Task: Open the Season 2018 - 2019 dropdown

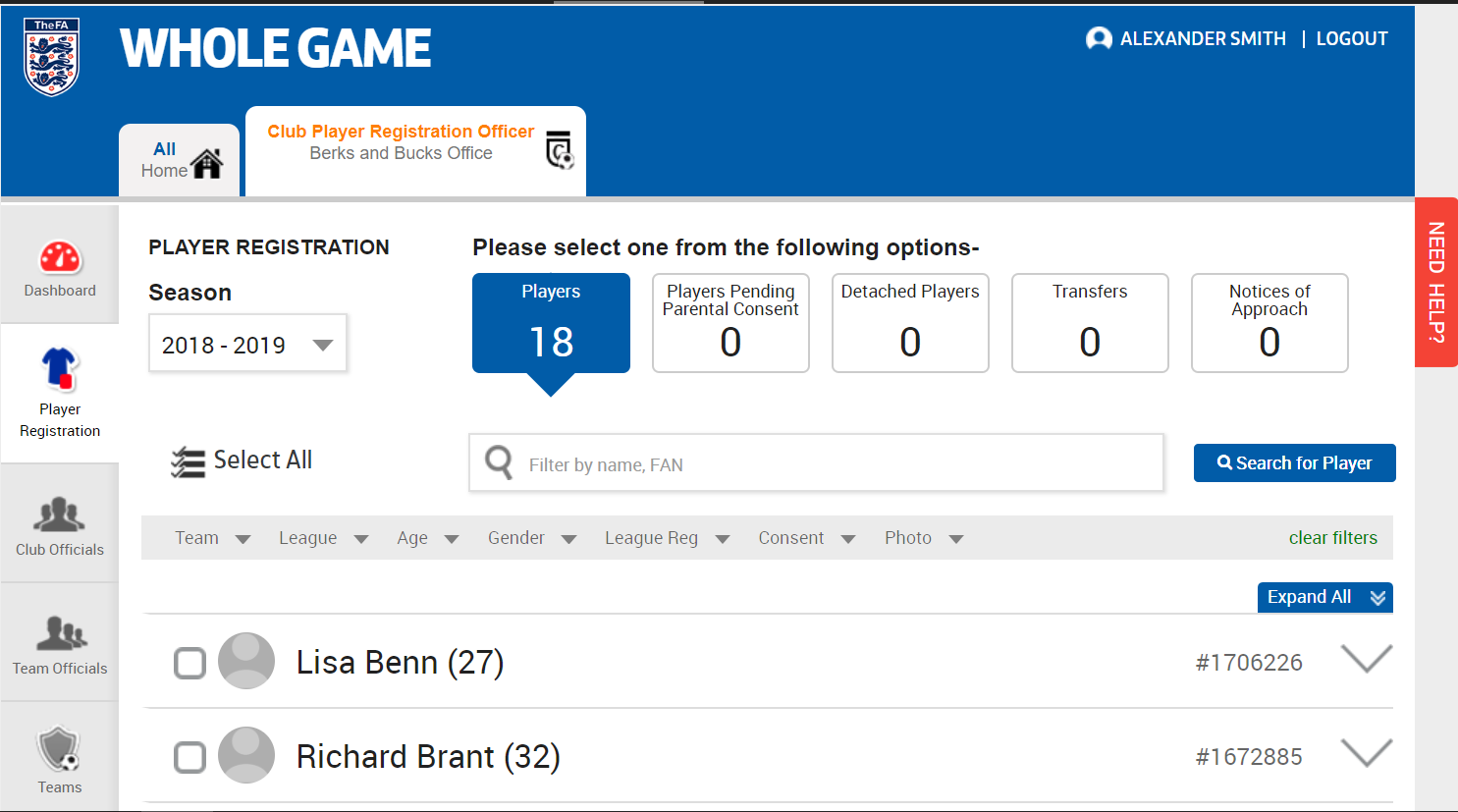Action: coord(247,345)
